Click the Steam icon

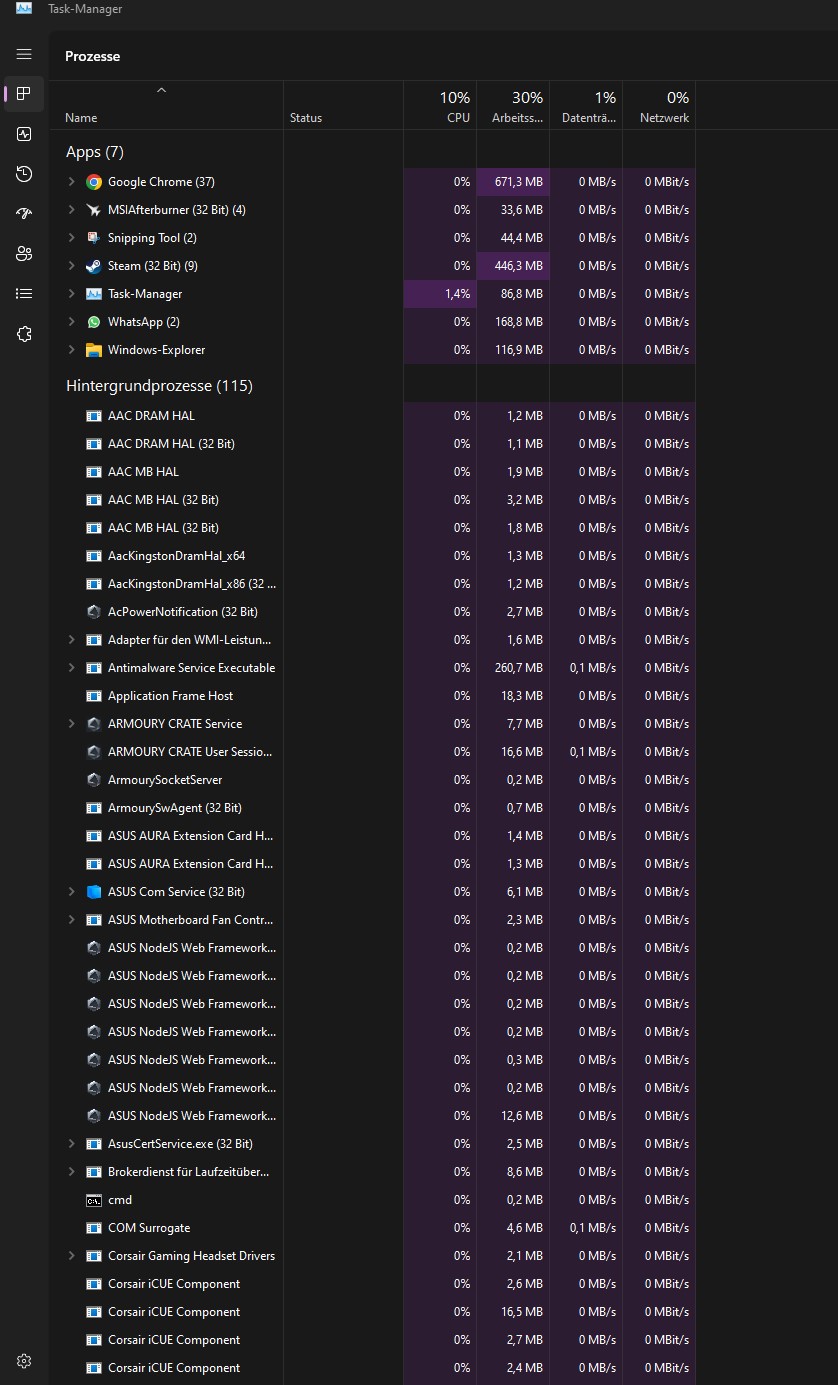[x=94, y=266]
